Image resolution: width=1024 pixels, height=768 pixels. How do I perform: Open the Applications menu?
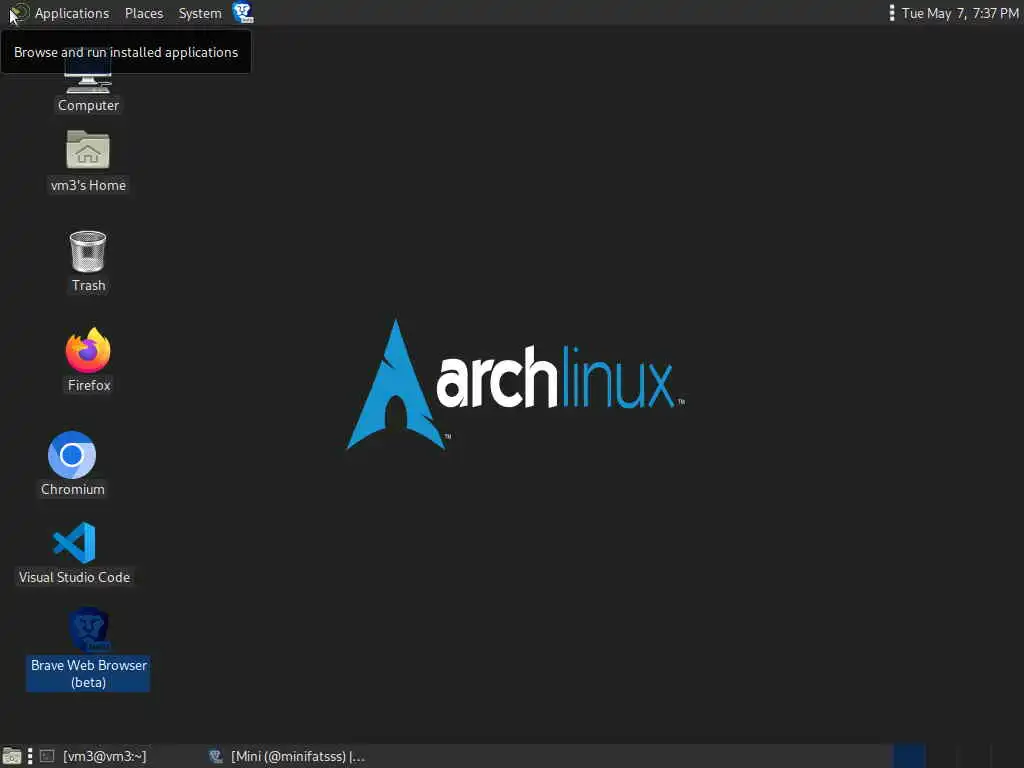click(x=60, y=13)
